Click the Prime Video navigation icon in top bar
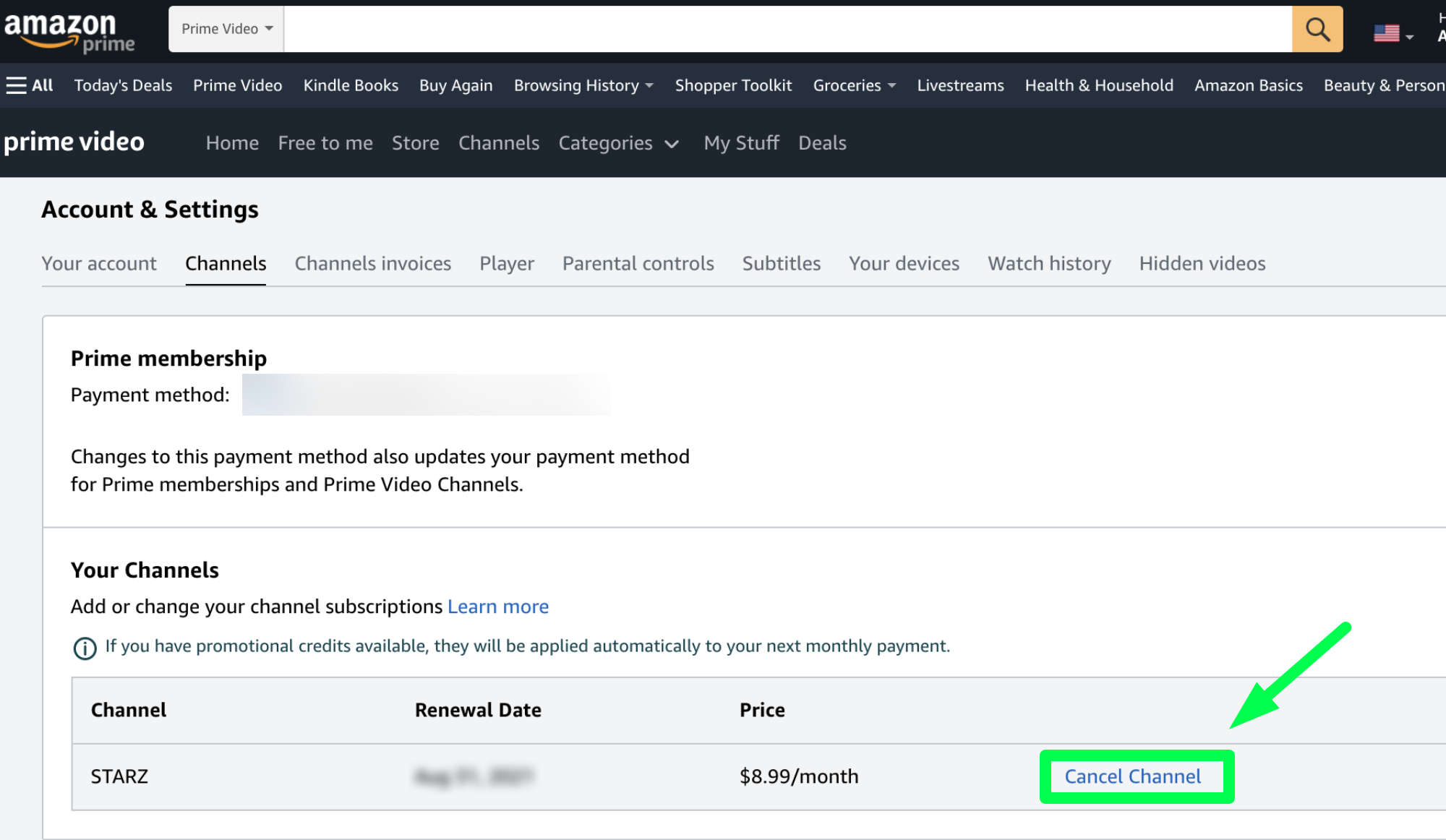The width and height of the screenshot is (1446, 840). (x=237, y=85)
